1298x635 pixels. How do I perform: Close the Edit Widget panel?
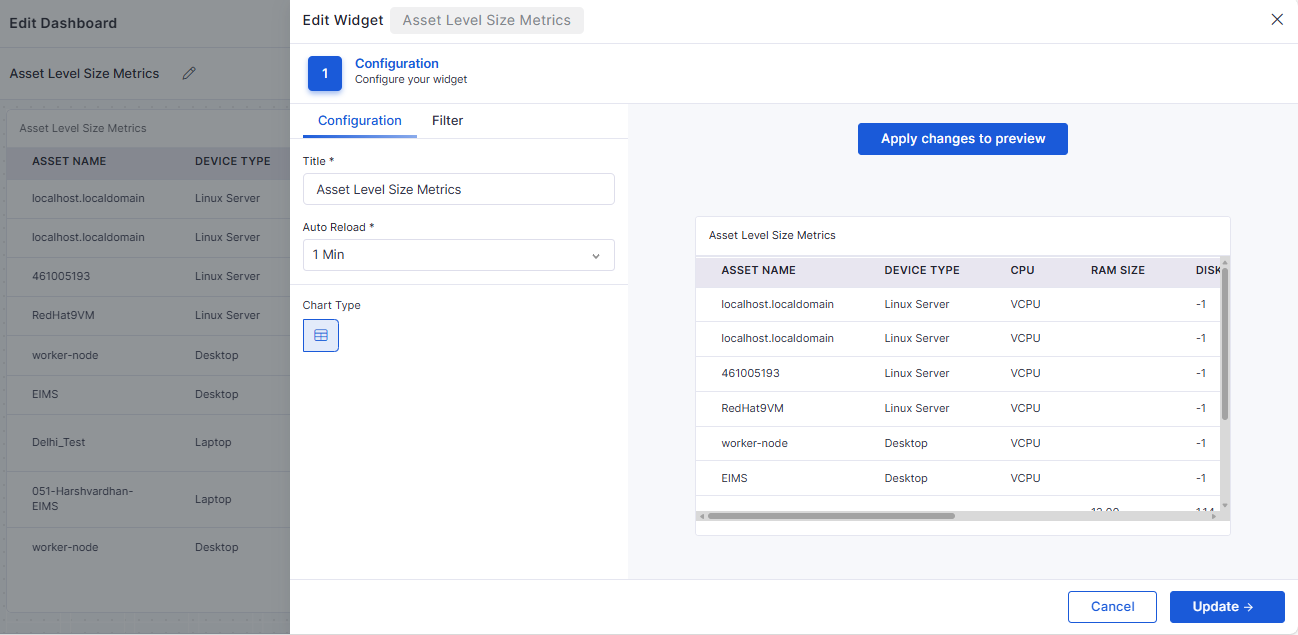[1276, 20]
